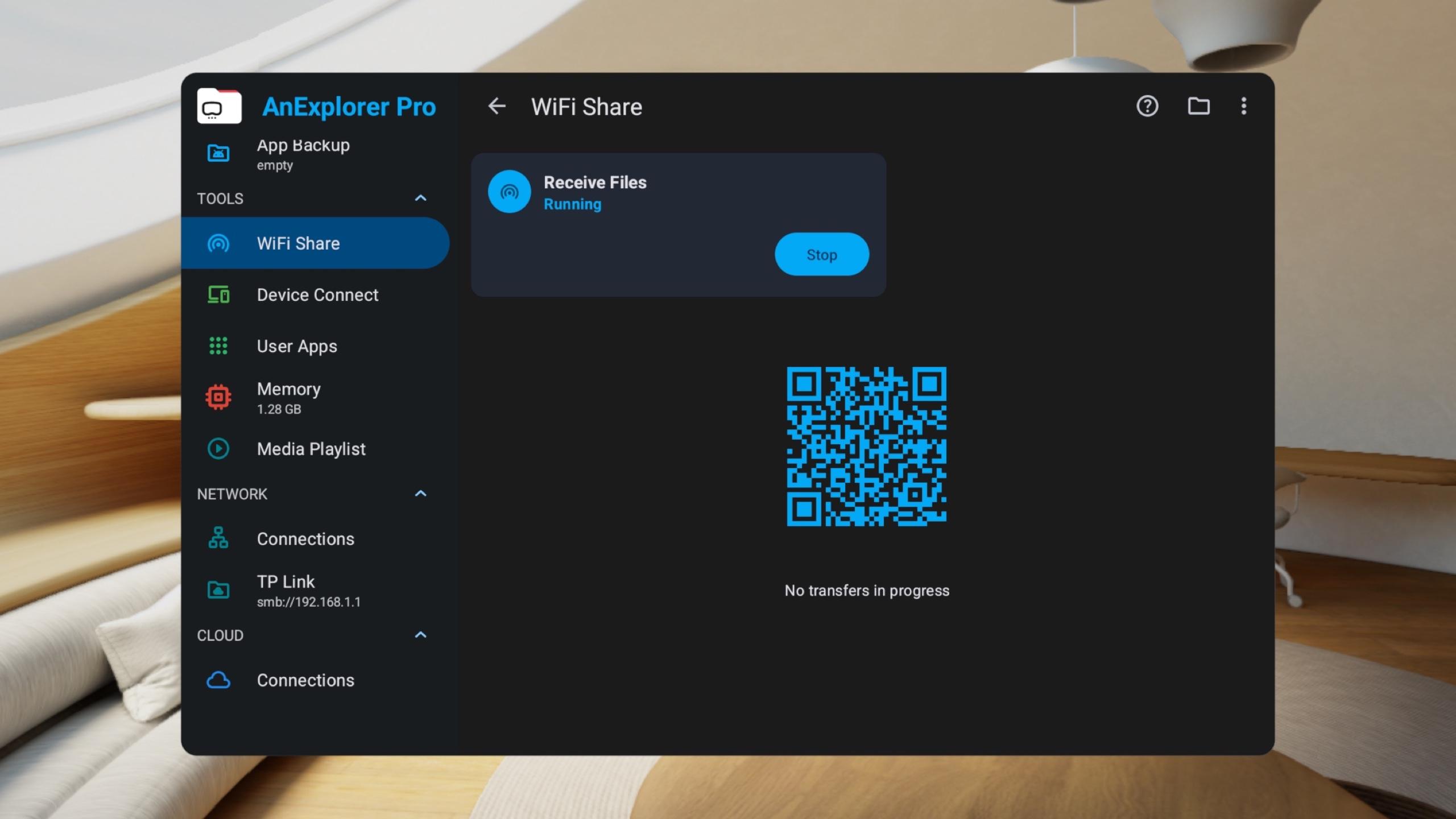The image size is (1456, 819).
Task: Open the three-dot overflow menu
Action: click(x=1244, y=106)
